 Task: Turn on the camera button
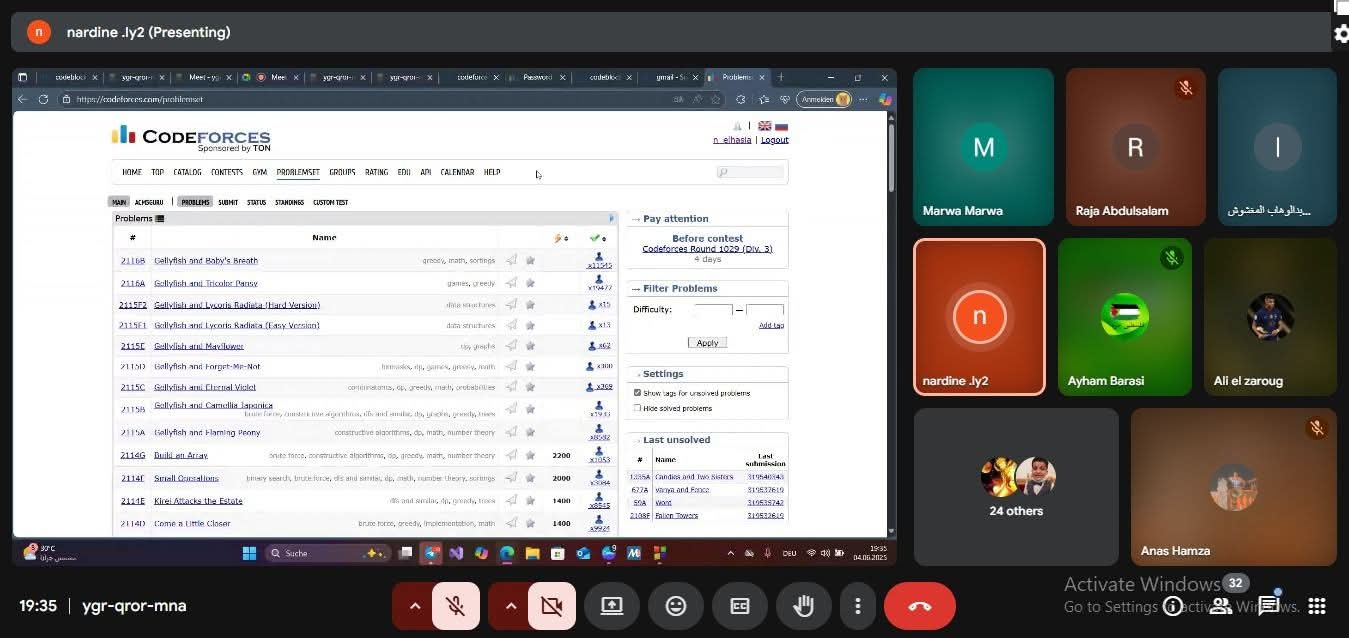(x=551, y=606)
